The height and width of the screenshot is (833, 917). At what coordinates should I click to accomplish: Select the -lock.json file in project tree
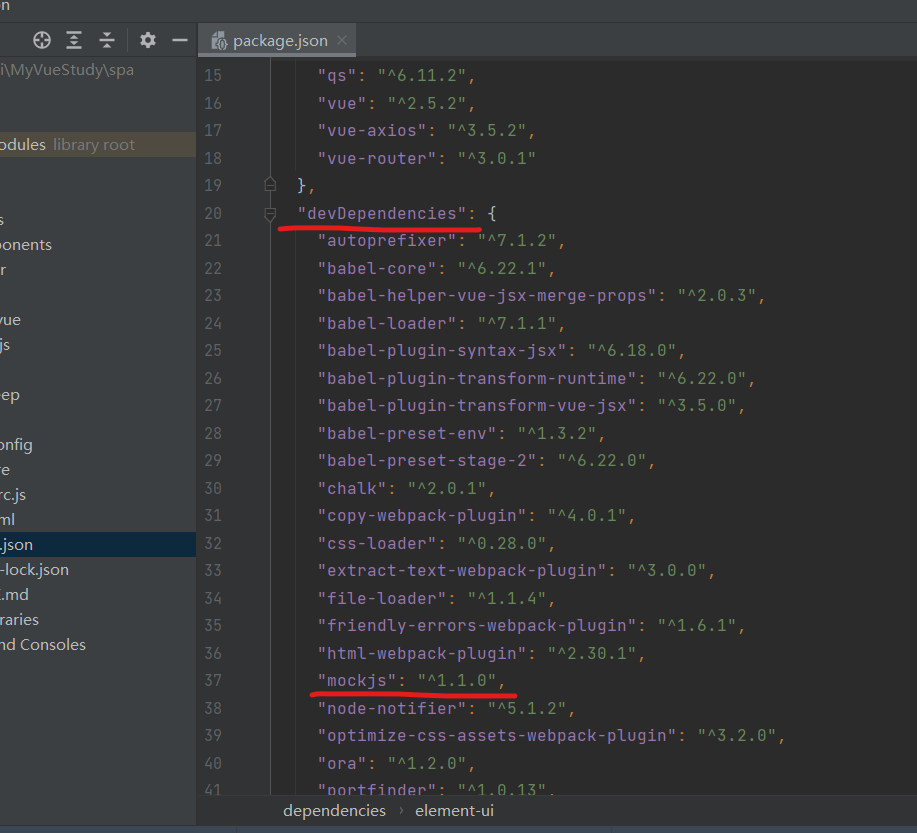click(35, 570)
